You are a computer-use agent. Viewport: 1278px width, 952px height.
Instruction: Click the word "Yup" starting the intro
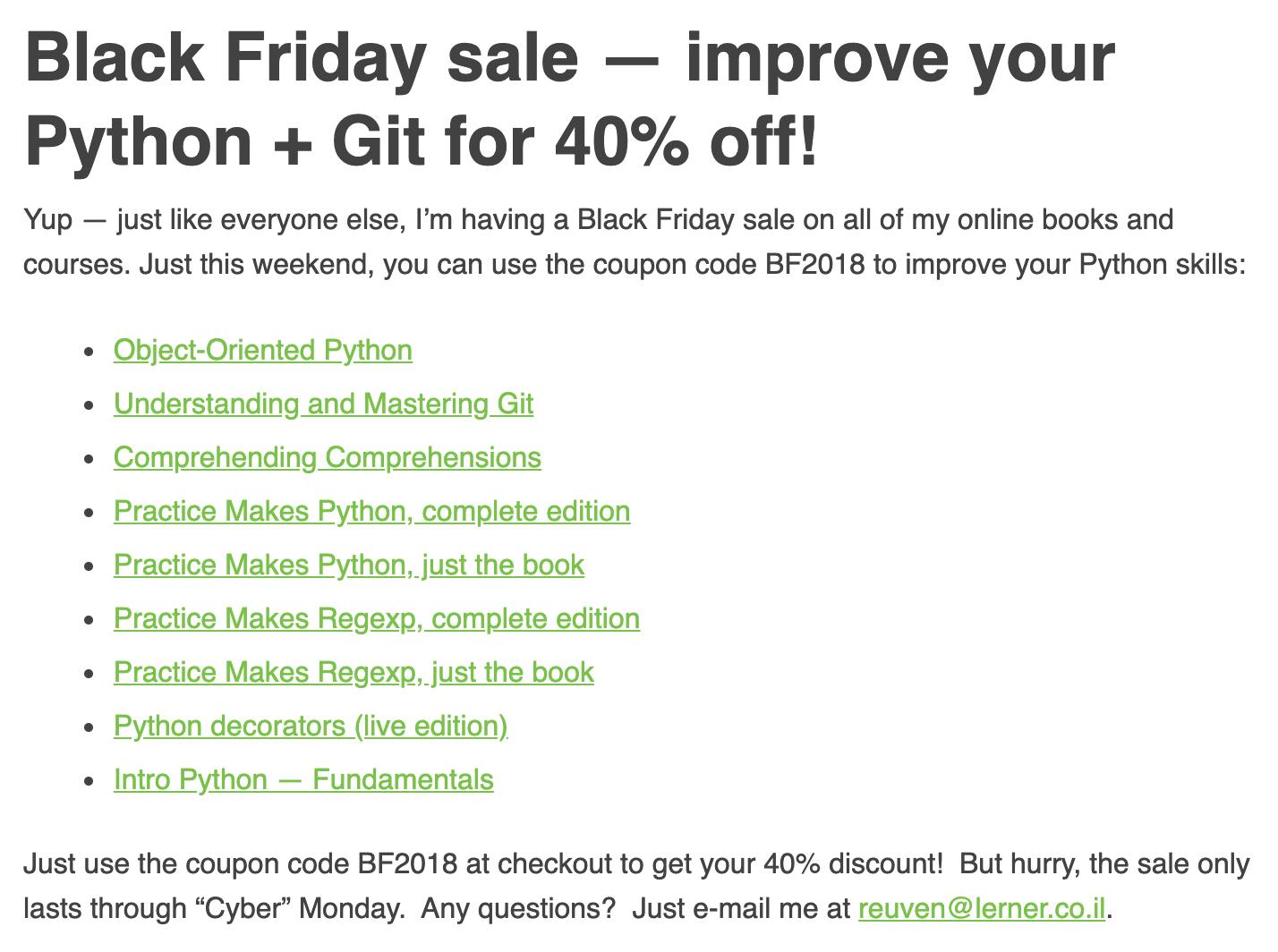48,220
